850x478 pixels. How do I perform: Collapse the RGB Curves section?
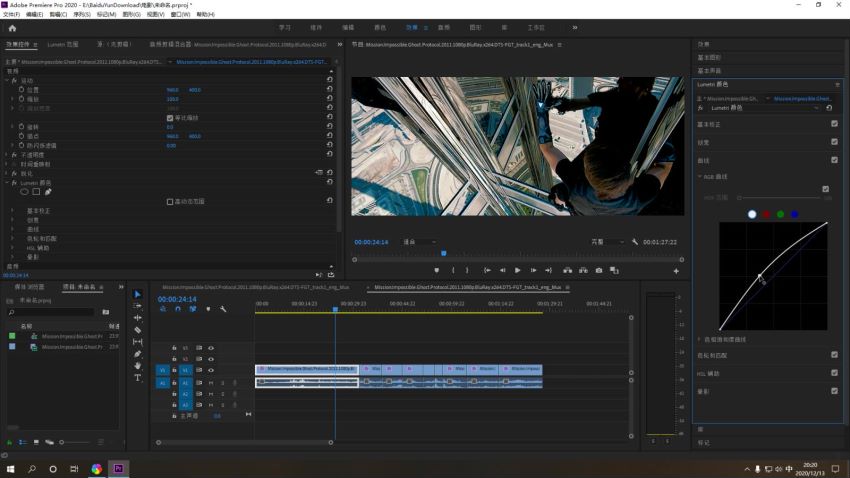700,177
